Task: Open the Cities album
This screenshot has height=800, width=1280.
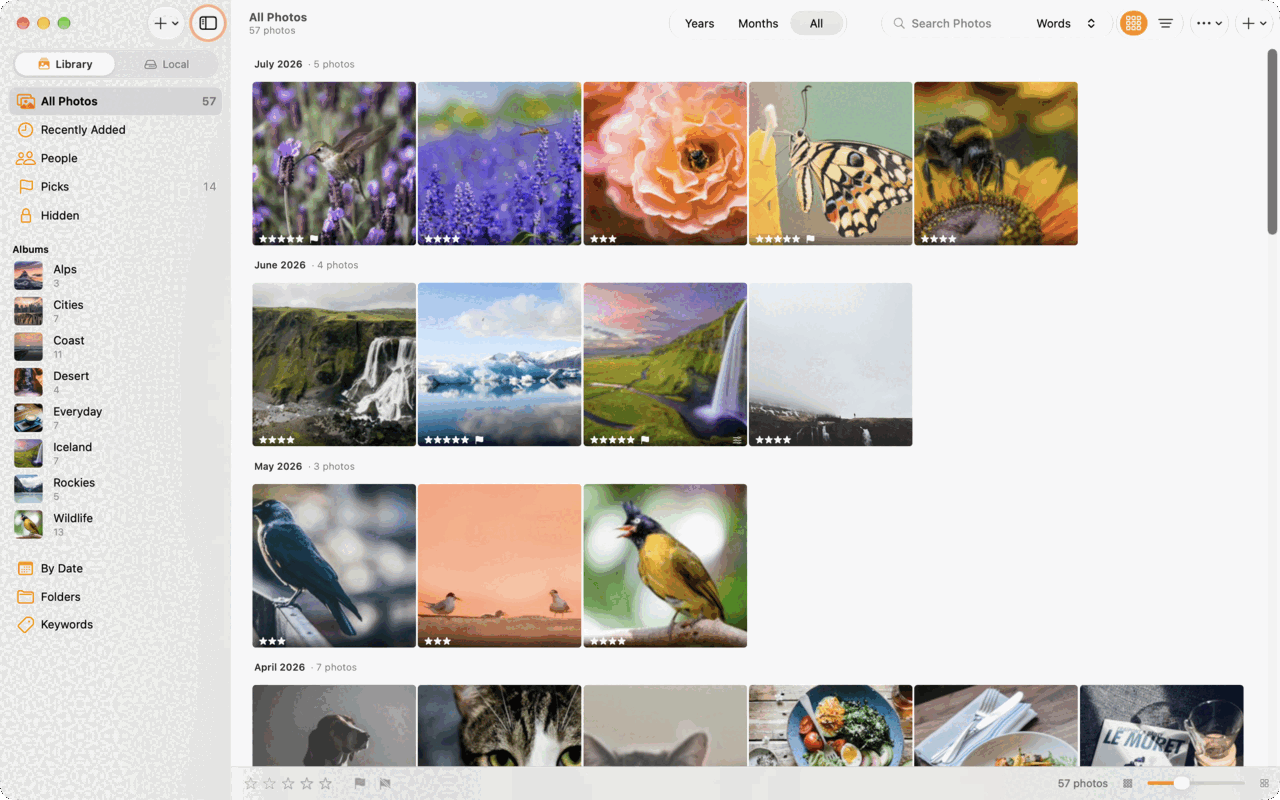Action: (115, 311)
